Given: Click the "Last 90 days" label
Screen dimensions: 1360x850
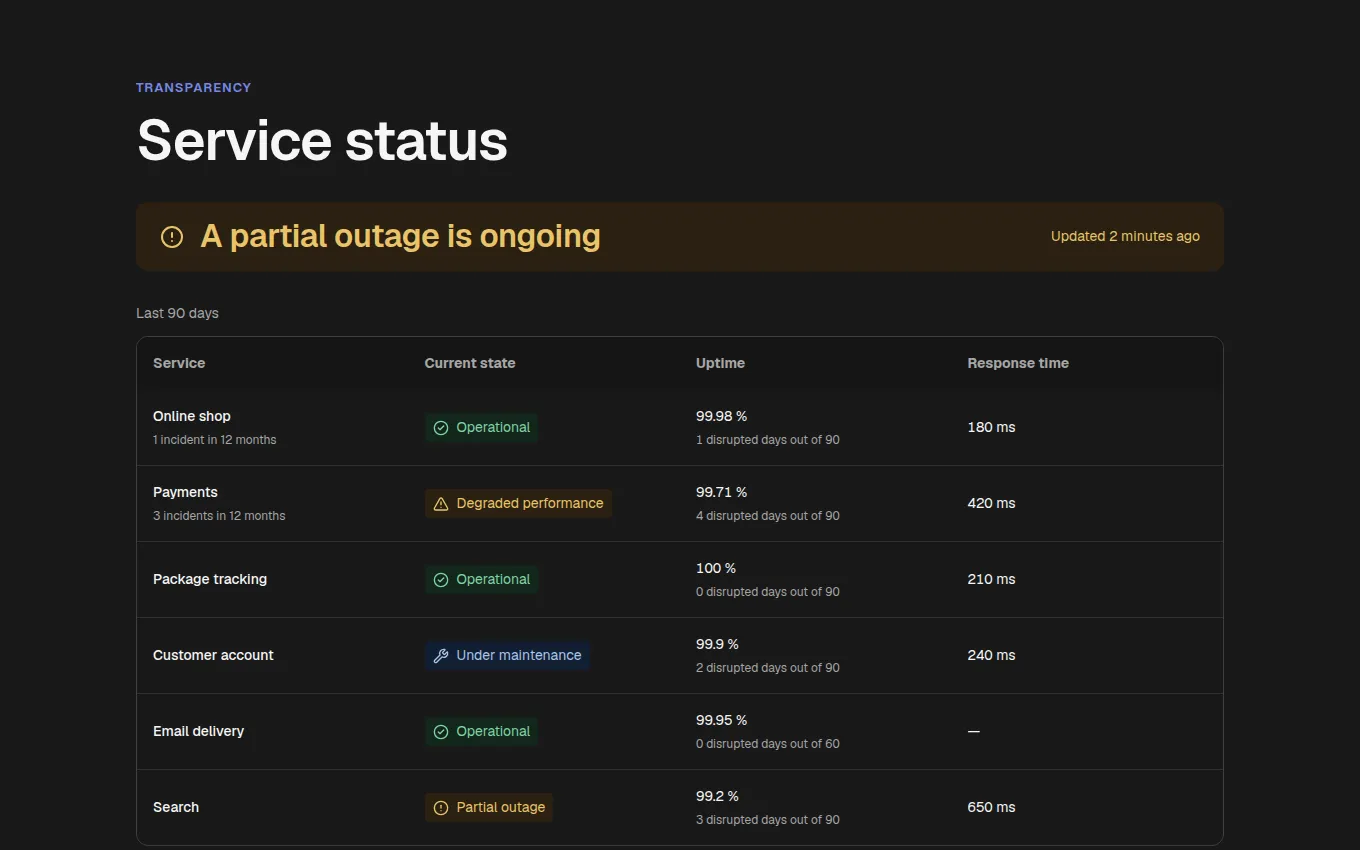Looking at the screenshot, I should tap(177, 313).
